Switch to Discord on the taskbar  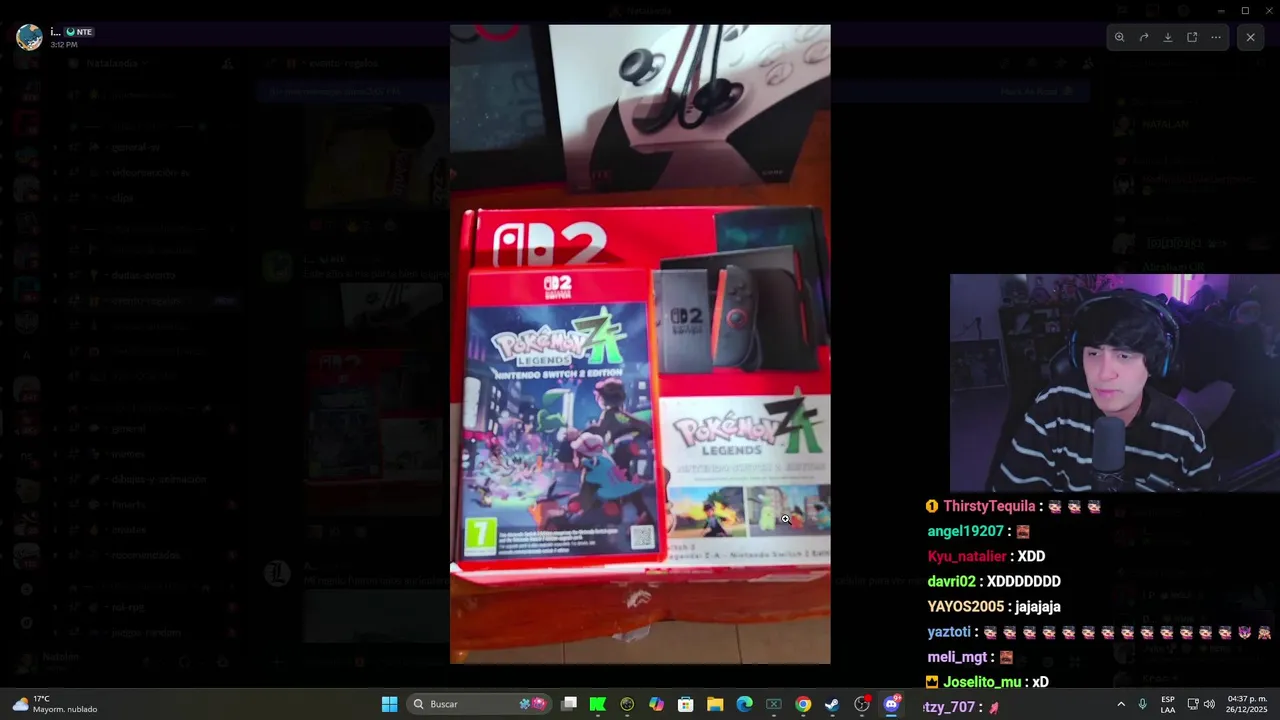click(x=891, y=704)
